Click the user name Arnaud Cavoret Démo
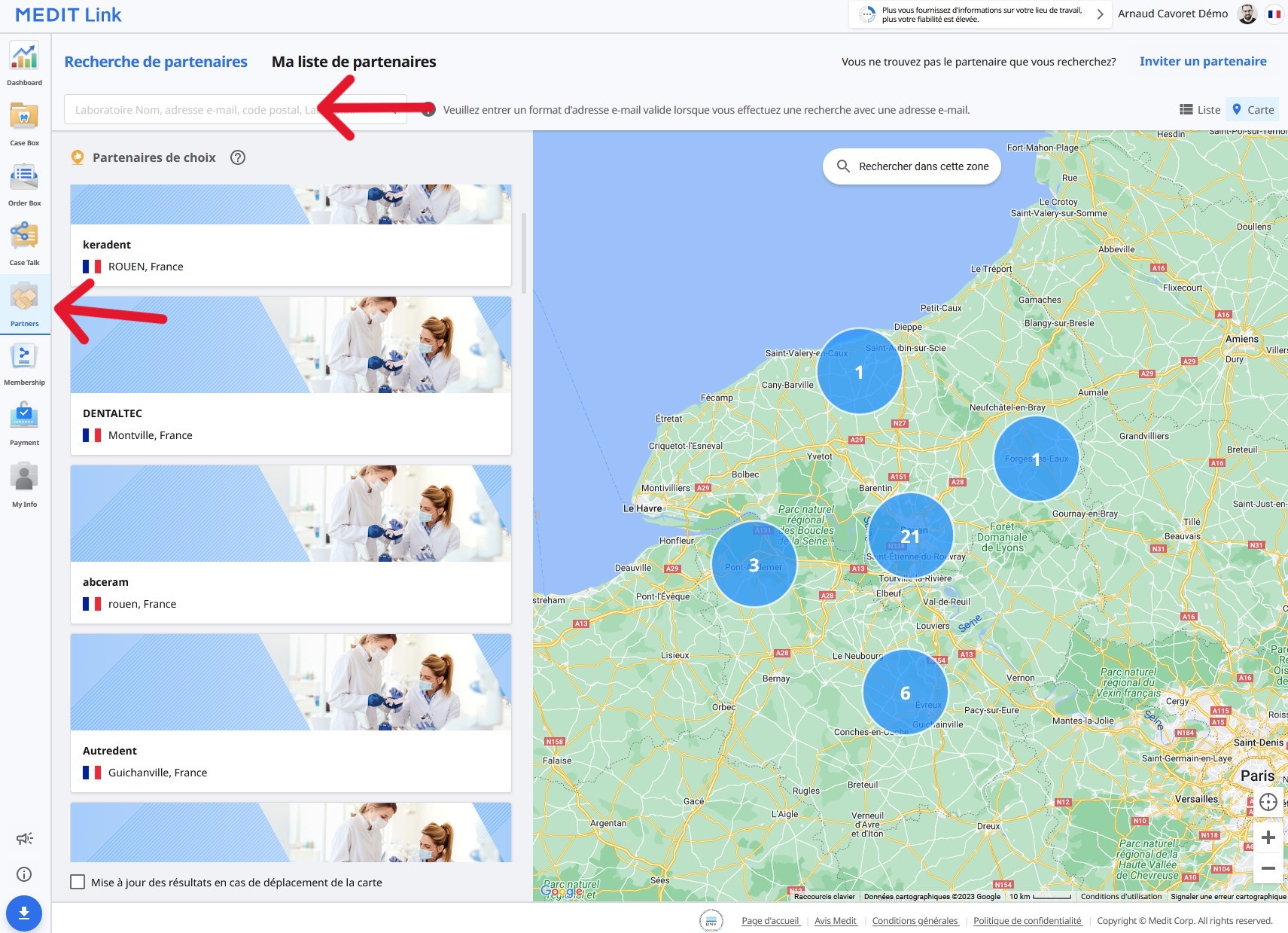 coord(1172,14)
